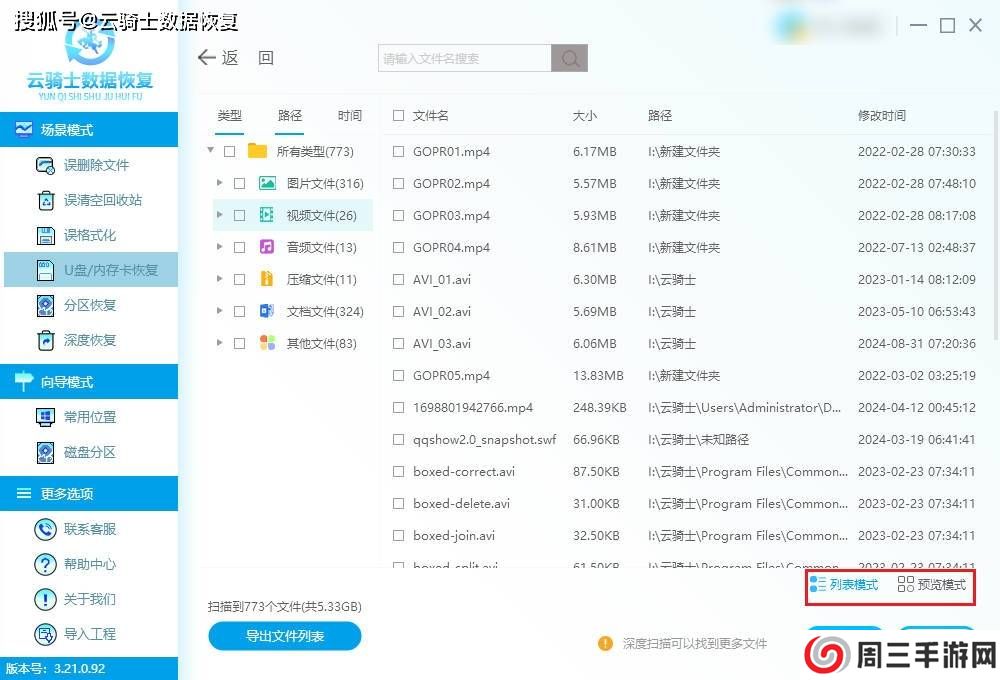Click the 导出文件列表 button
Image resolution: width=1000 pixels, height=680 pixels.
point(285,636)
